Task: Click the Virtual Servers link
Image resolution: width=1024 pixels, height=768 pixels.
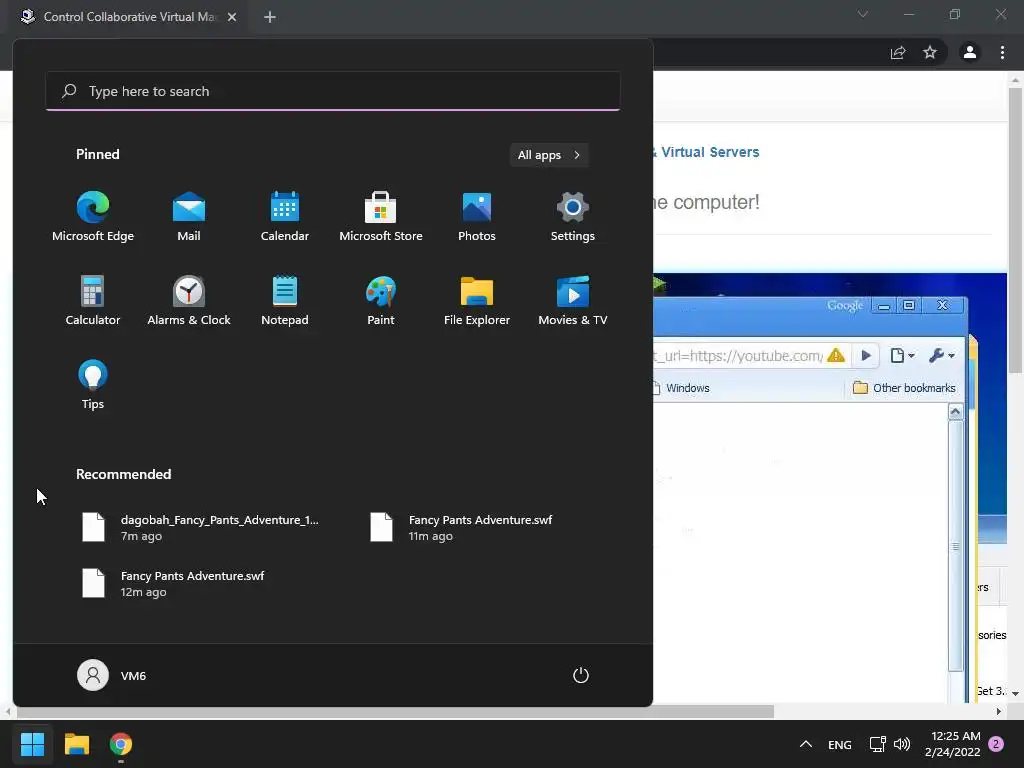Action: (x=709, y=152)
